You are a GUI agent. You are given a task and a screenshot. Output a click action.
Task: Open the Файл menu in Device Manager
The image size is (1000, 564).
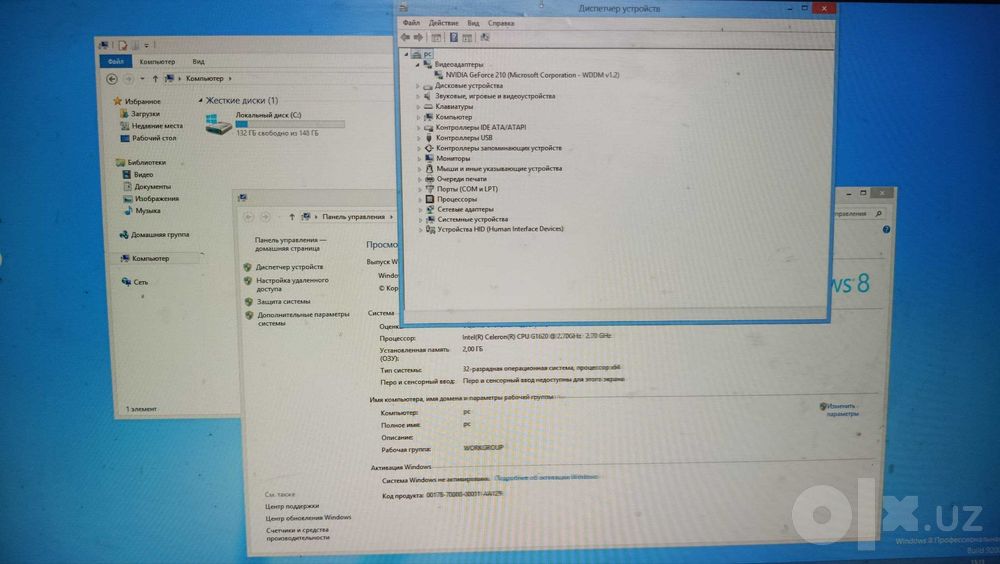coord(411,23)
